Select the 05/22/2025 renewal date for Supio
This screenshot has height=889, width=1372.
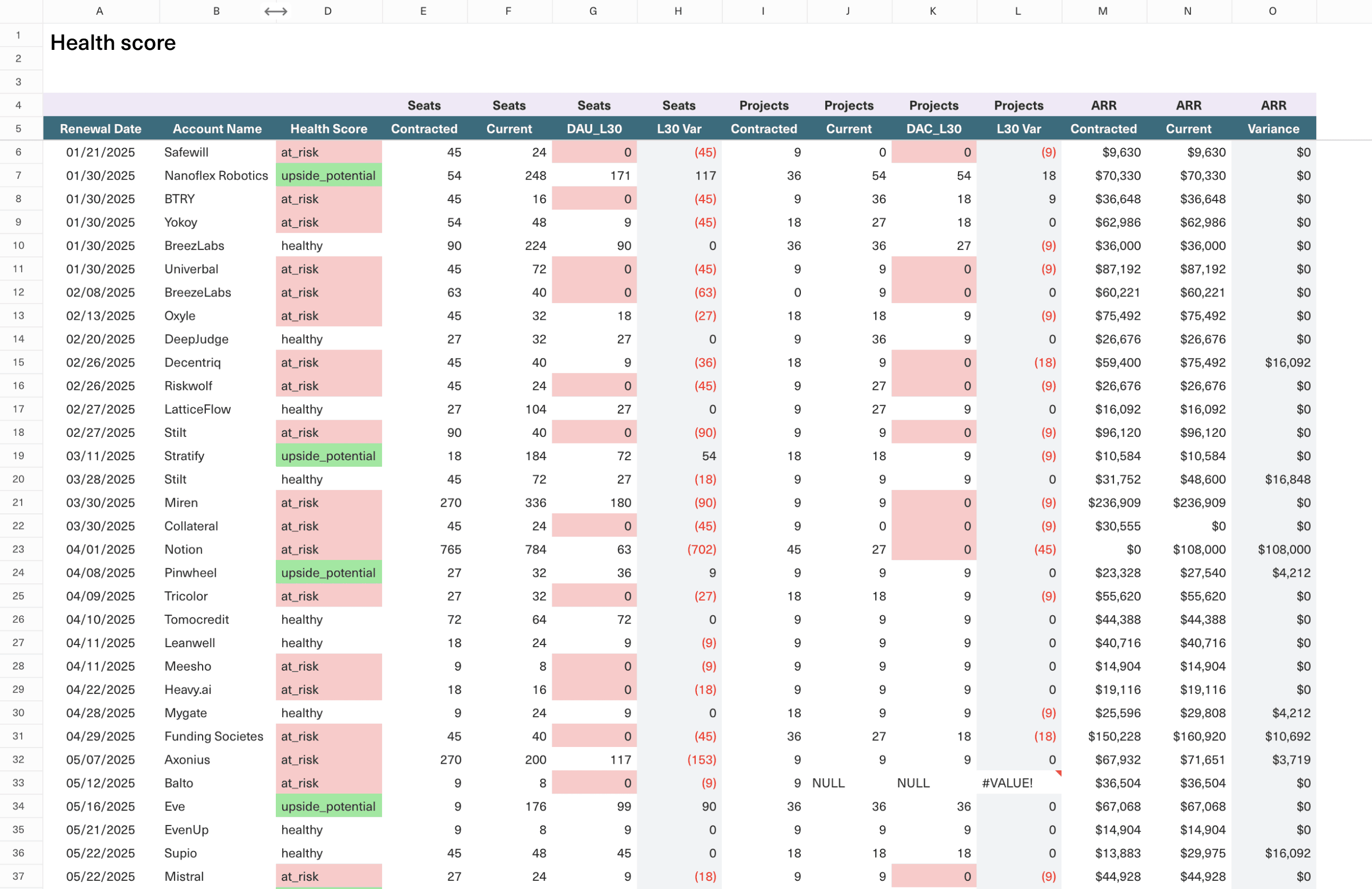tap(101, 853)
